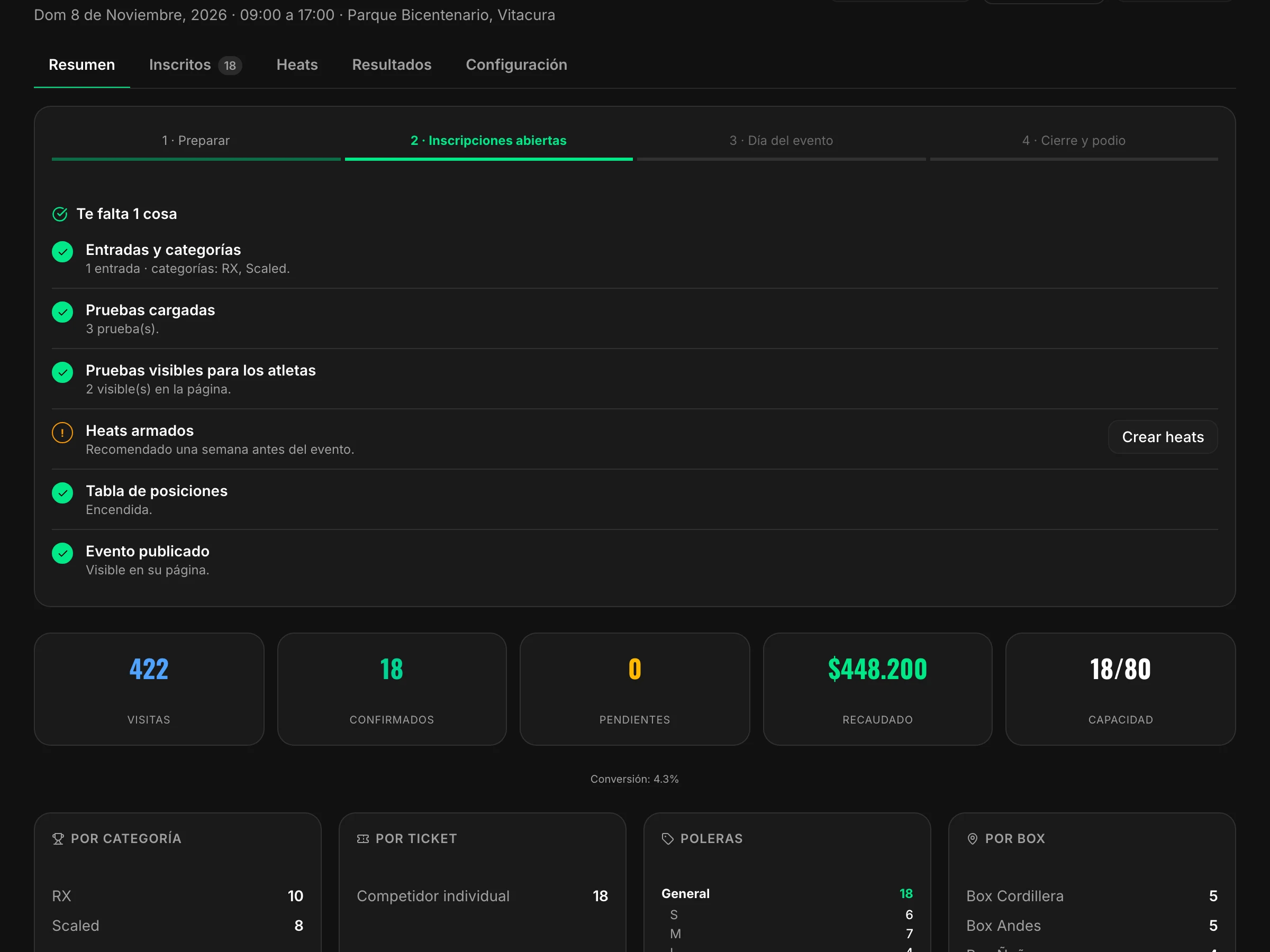This screenshot has height=952, width=1270.
Task: Click the orange warning icon for Heats armados
Action: [62, 433]
